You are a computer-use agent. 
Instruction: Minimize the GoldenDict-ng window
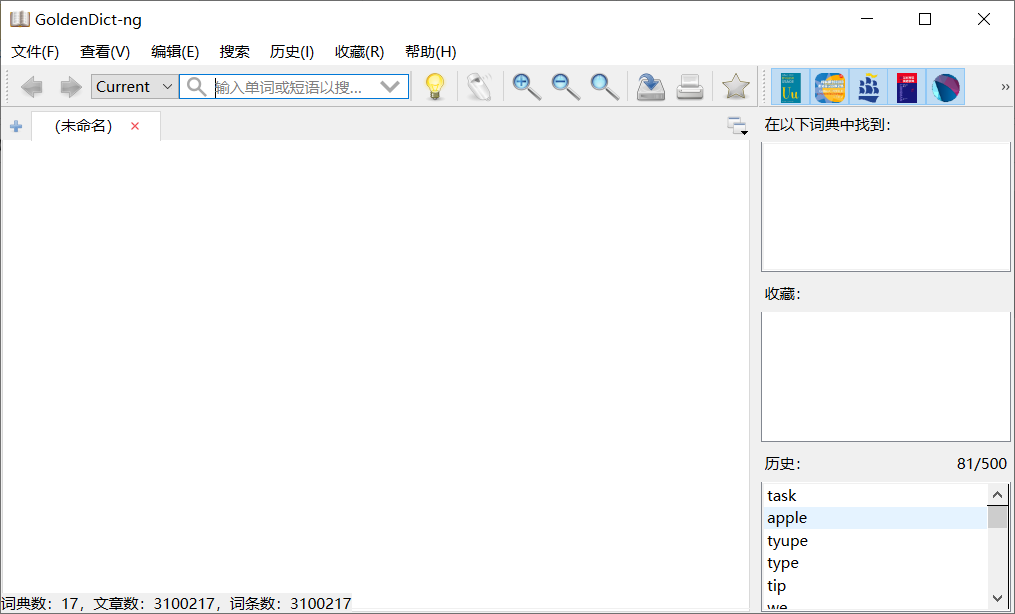pos(867,19)
